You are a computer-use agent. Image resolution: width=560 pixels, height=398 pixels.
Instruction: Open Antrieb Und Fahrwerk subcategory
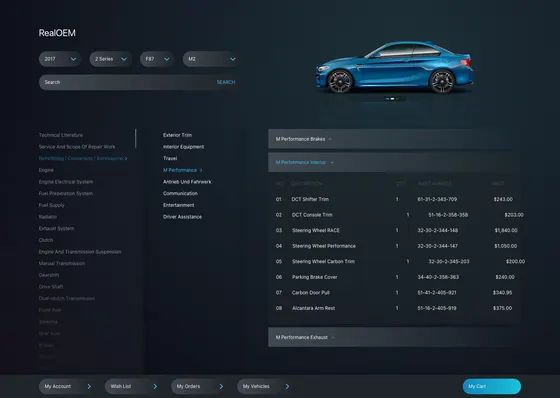coord(187,182)
